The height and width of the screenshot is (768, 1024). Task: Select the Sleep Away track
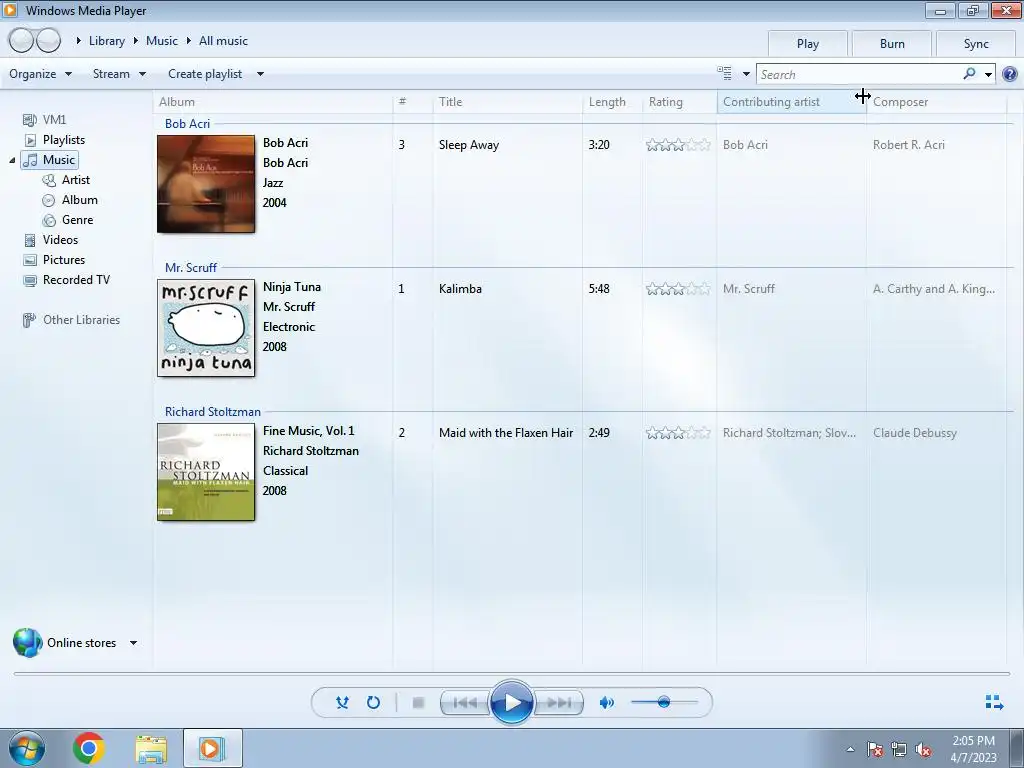click(x=469, y=145)
